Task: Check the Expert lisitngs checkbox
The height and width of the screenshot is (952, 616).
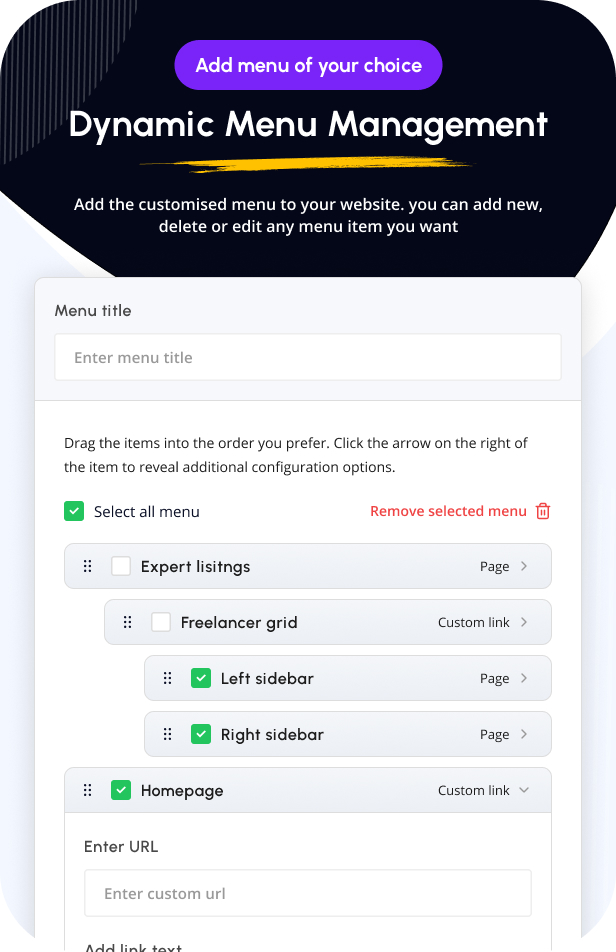Action: (121, 566)
